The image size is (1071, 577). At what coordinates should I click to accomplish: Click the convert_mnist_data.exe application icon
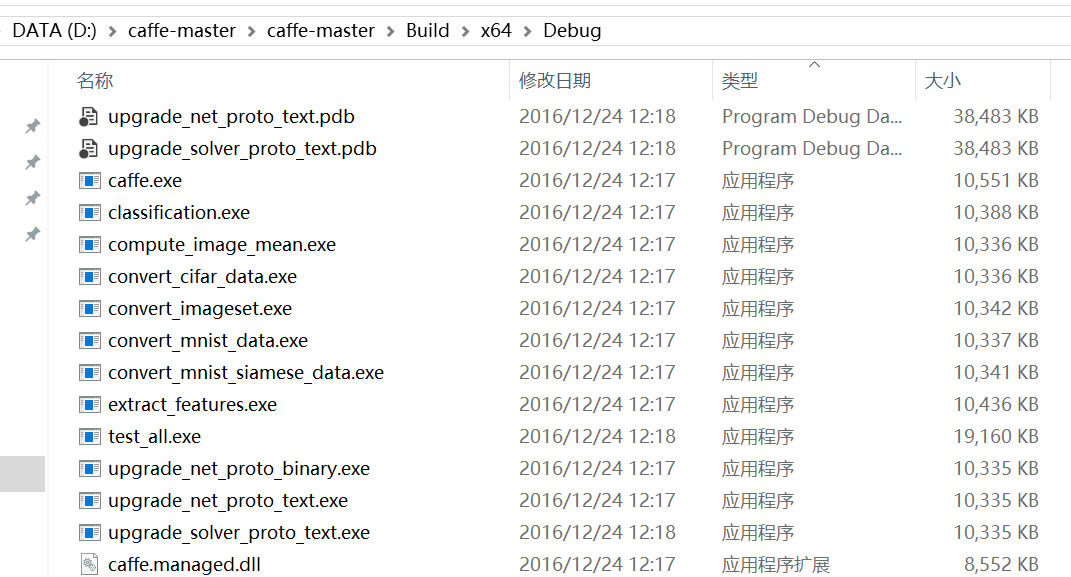[89, 341]
